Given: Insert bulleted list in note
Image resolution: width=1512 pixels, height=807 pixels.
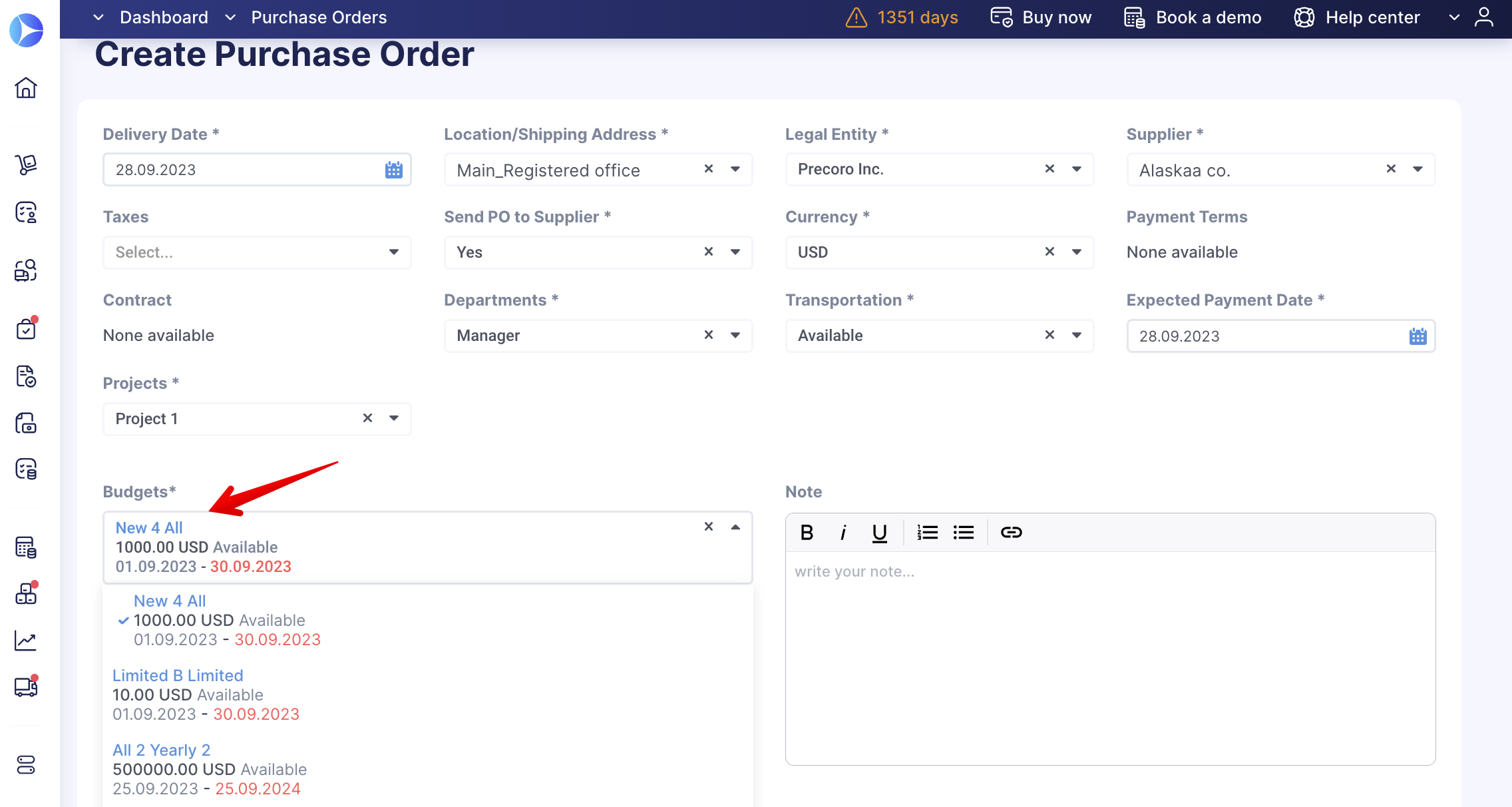Looking at the screenshot, I should click(x=964, y=533).
